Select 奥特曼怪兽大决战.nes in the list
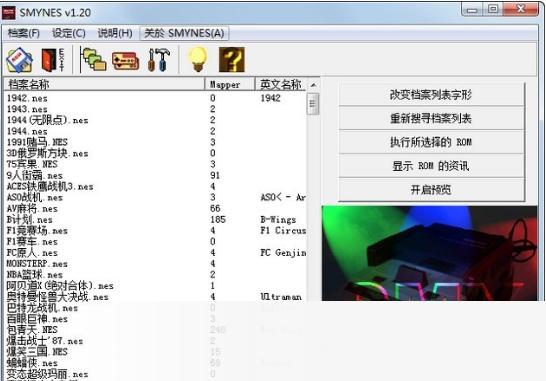Image resolution: width=546 pixels, height=381 pixels. (57, 297)
